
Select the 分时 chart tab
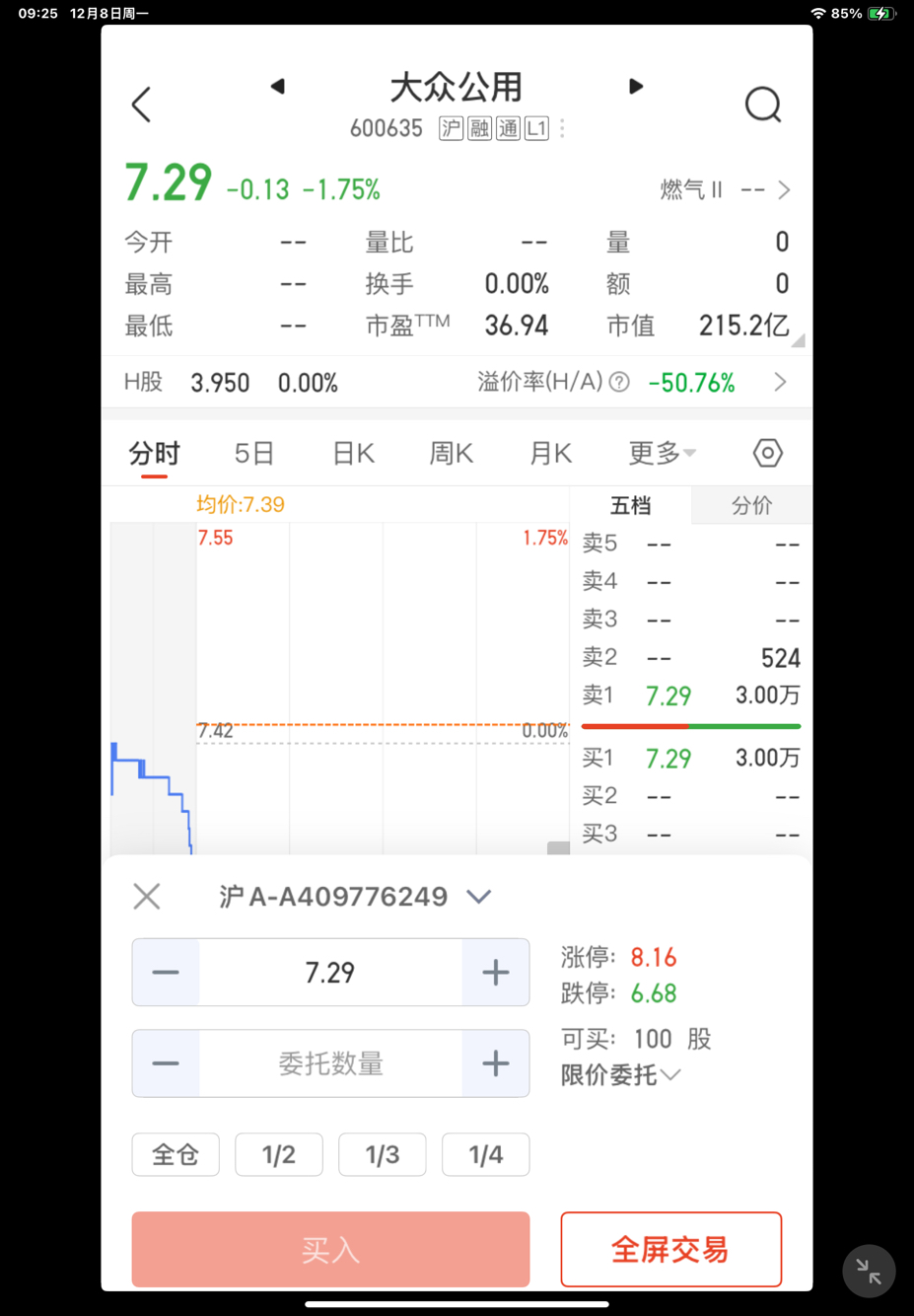(x=154, y=454)
